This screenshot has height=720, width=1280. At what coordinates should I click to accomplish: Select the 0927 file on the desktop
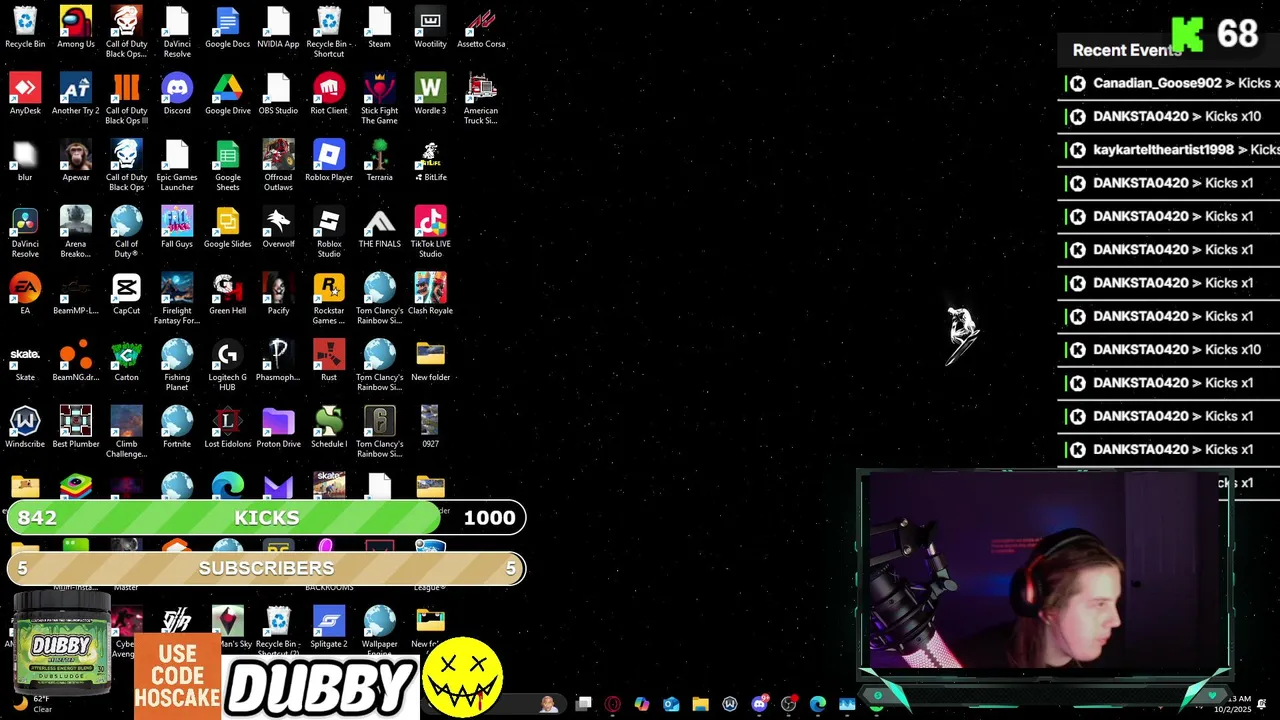pyautogui.click(x=430, y=427)
